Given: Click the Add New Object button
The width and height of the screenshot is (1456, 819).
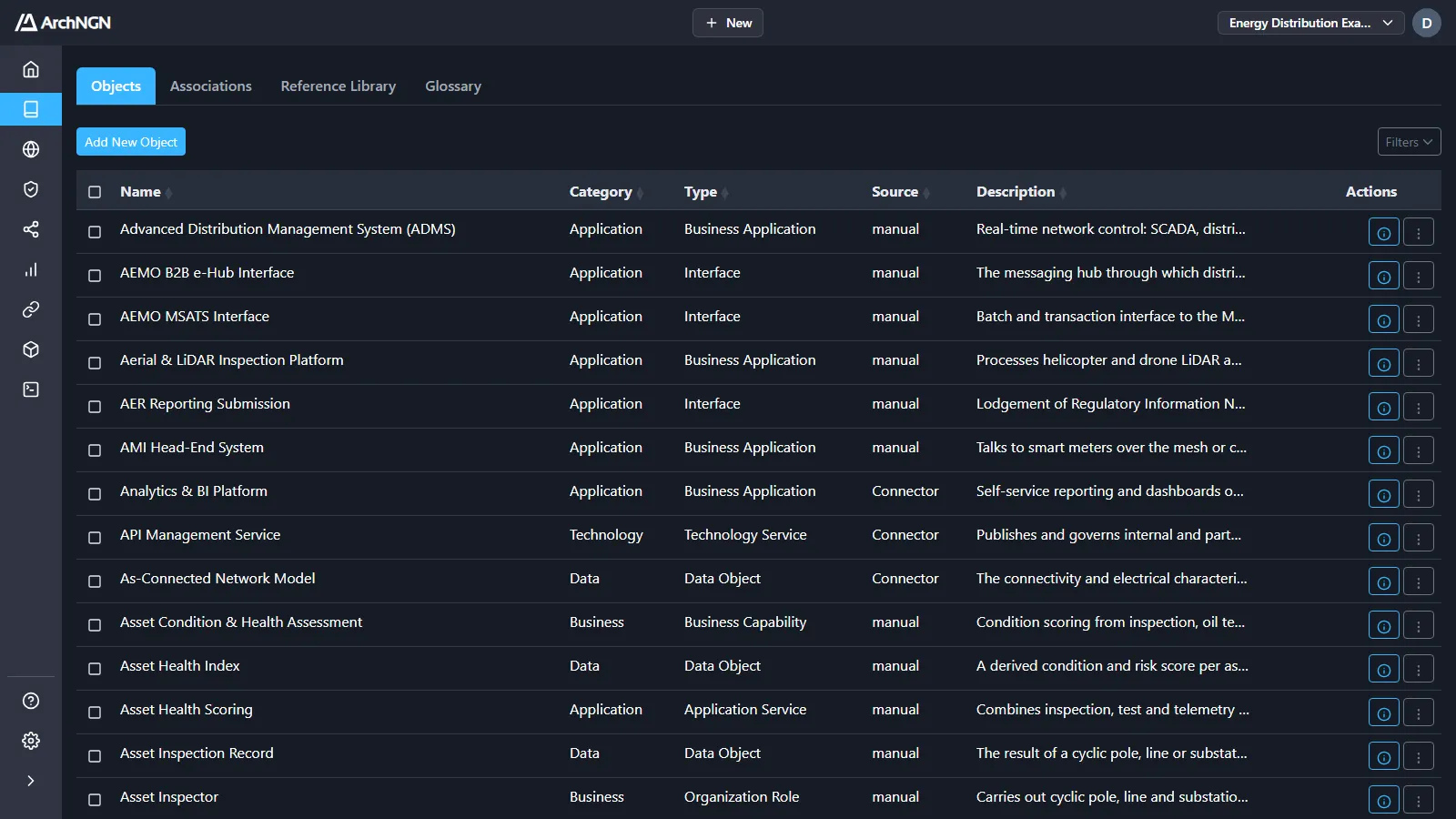Looking at the screenshot, I should 131,142.
